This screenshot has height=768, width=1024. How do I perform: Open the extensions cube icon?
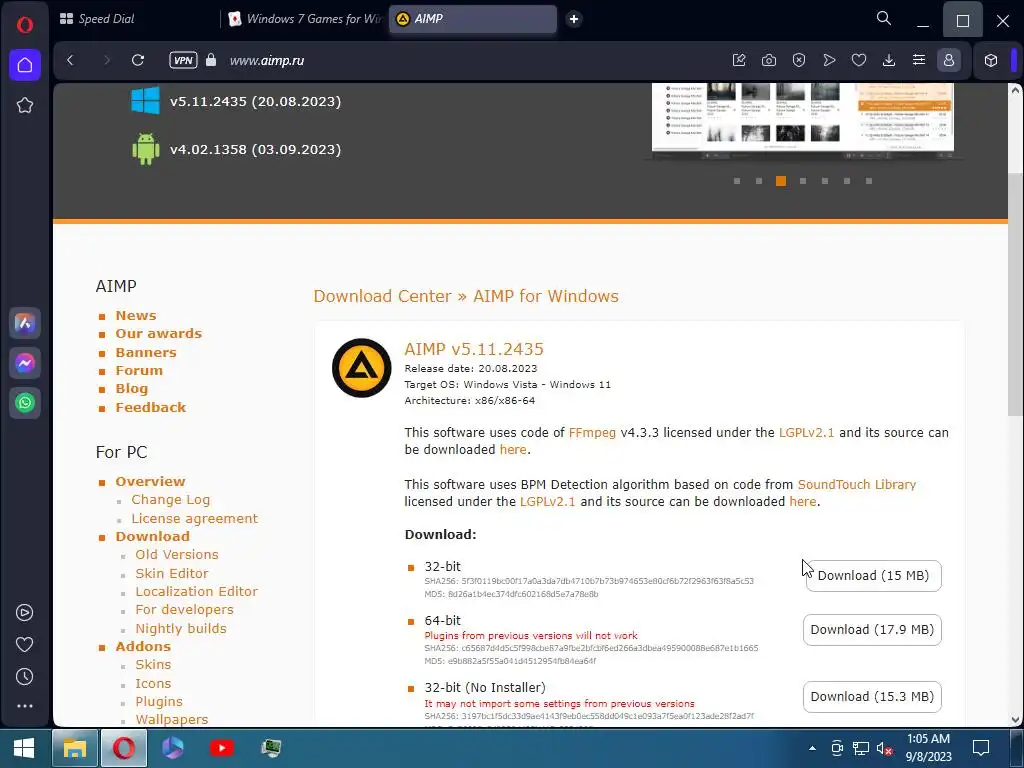991,60
